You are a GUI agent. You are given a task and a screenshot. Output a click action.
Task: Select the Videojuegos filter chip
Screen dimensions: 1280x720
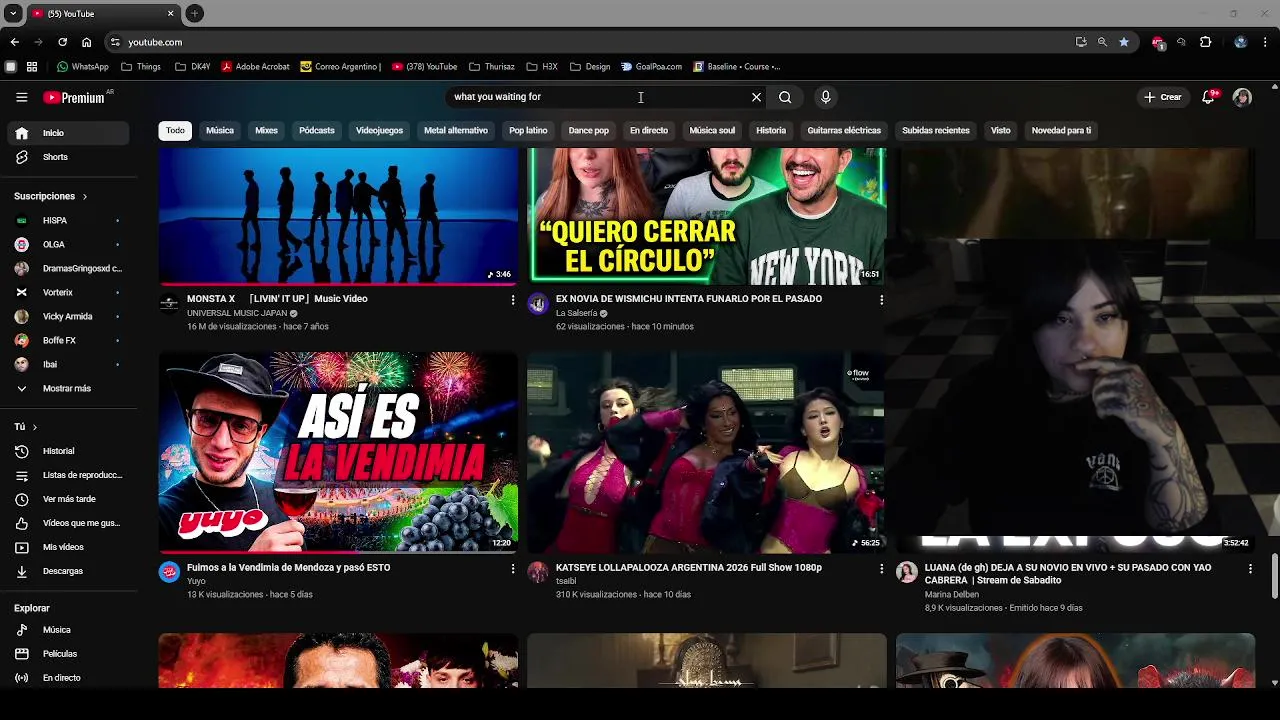(379, 131)
